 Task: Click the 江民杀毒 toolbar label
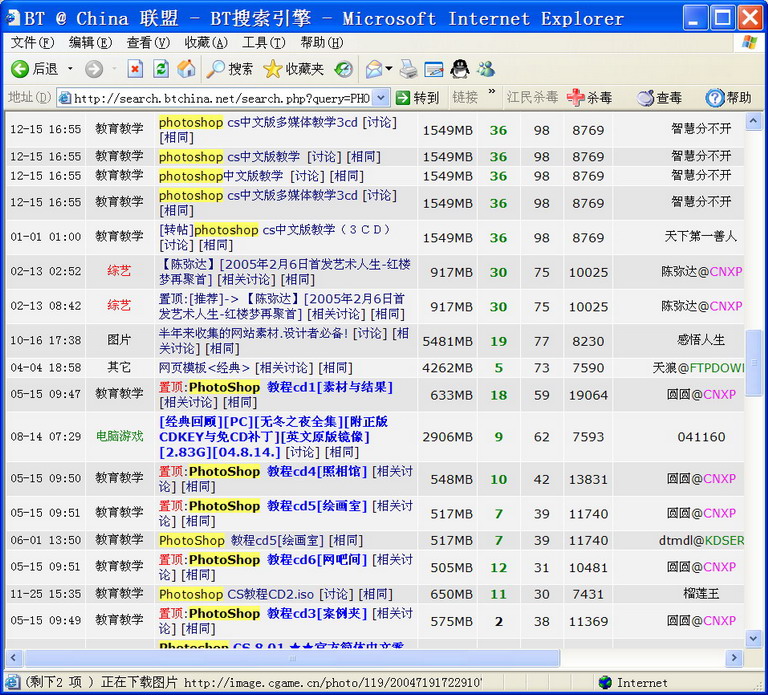click(532, 97)
